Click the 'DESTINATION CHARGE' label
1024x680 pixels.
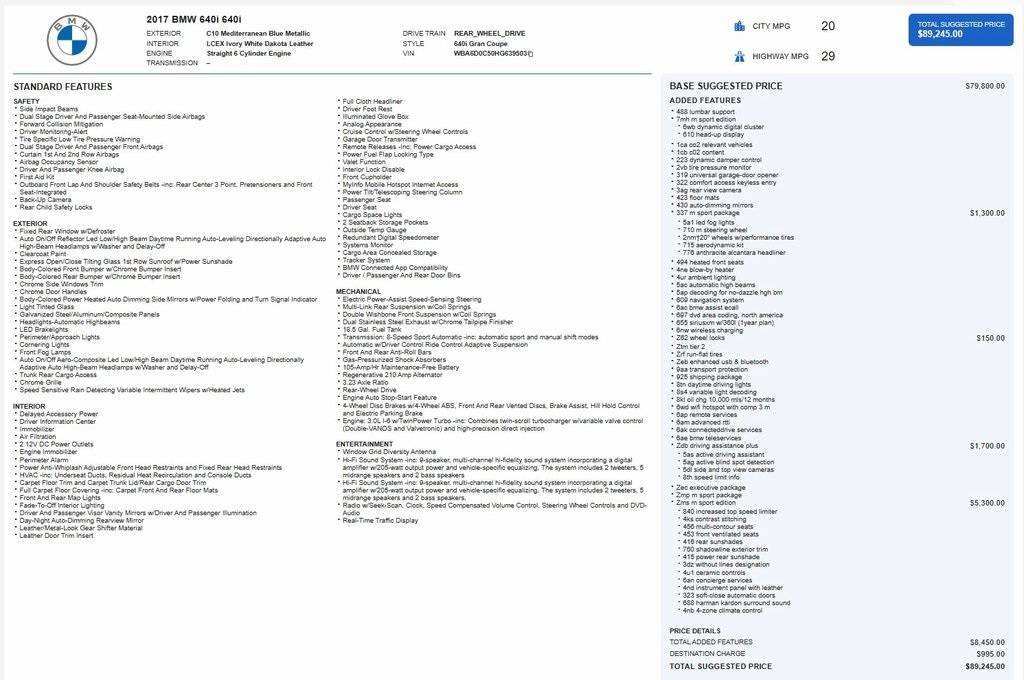(707, 654)
